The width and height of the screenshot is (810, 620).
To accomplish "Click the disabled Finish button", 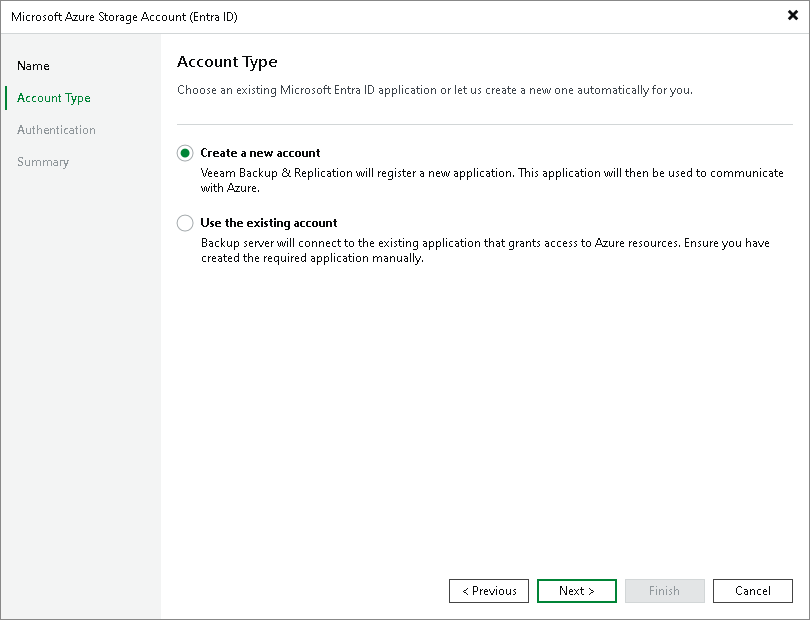I will [664, 591].
